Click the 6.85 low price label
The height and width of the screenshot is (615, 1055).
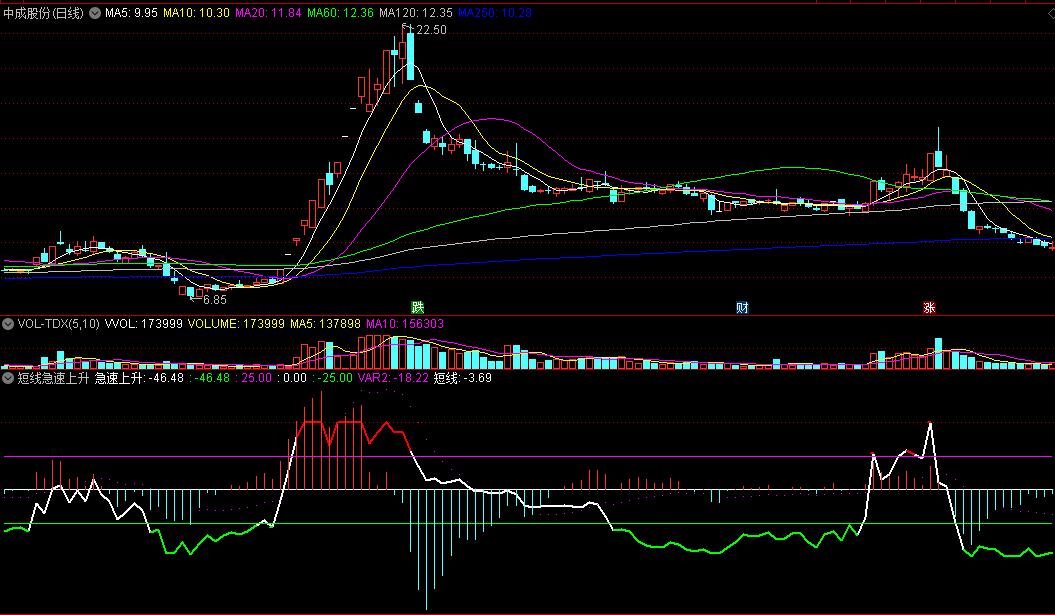point(215,299)
